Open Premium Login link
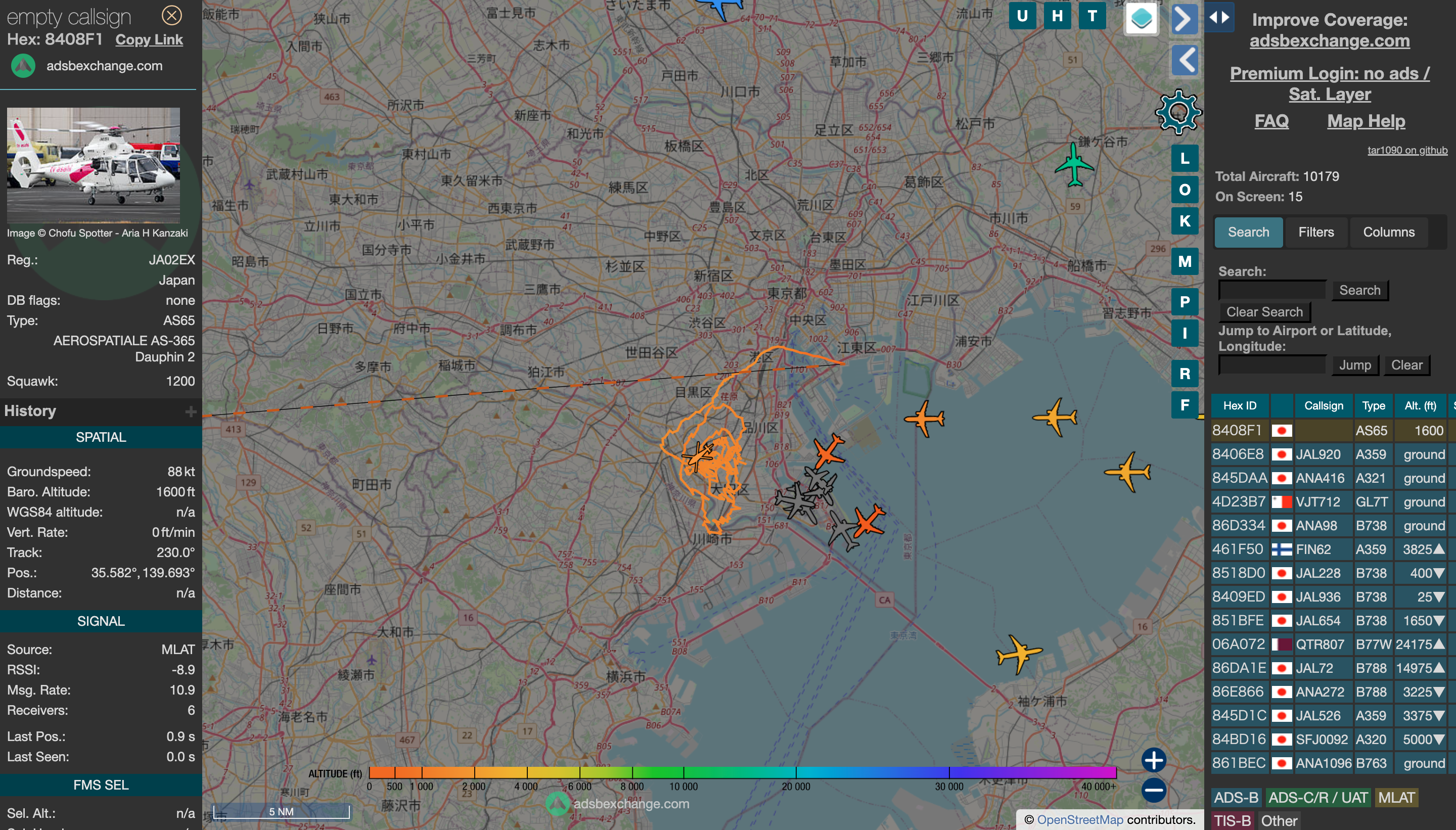1456x830 pixels. 1330,83
